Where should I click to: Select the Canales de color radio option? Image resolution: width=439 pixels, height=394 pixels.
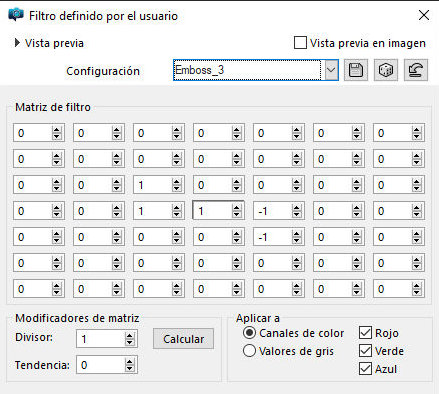tap(249, 333)
